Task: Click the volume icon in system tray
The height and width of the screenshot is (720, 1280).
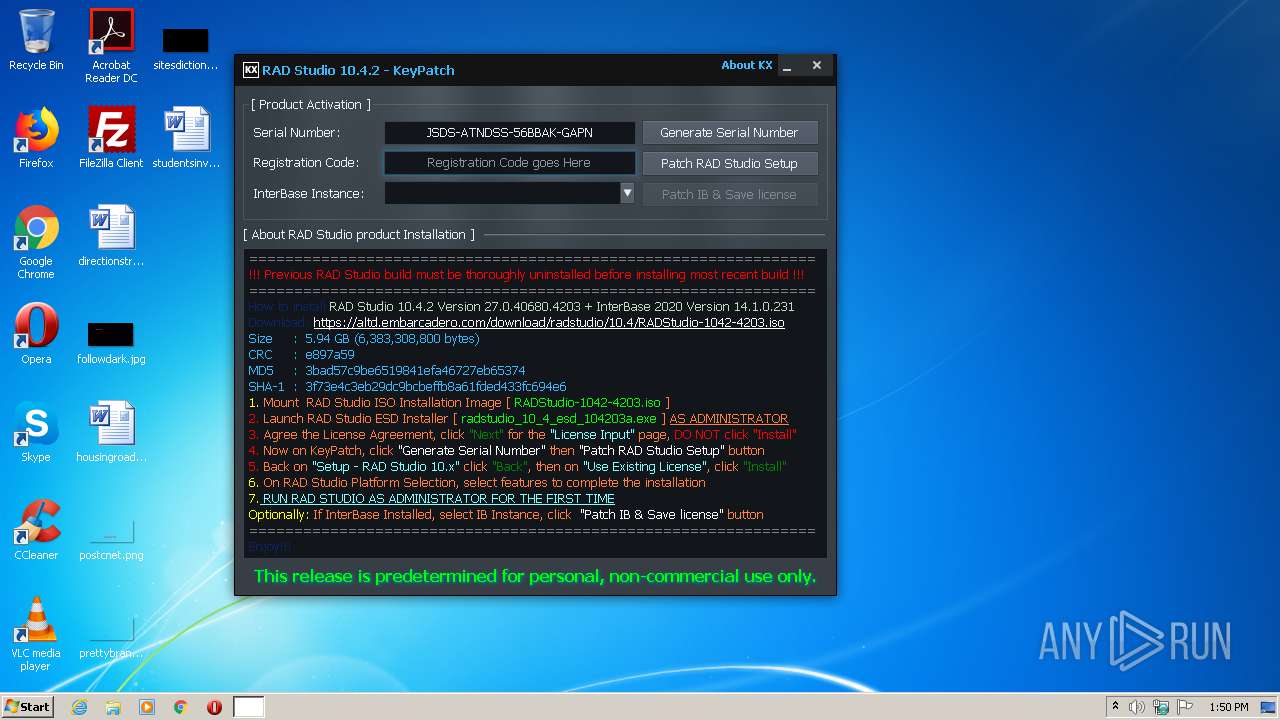Action: click(1137, 707)
